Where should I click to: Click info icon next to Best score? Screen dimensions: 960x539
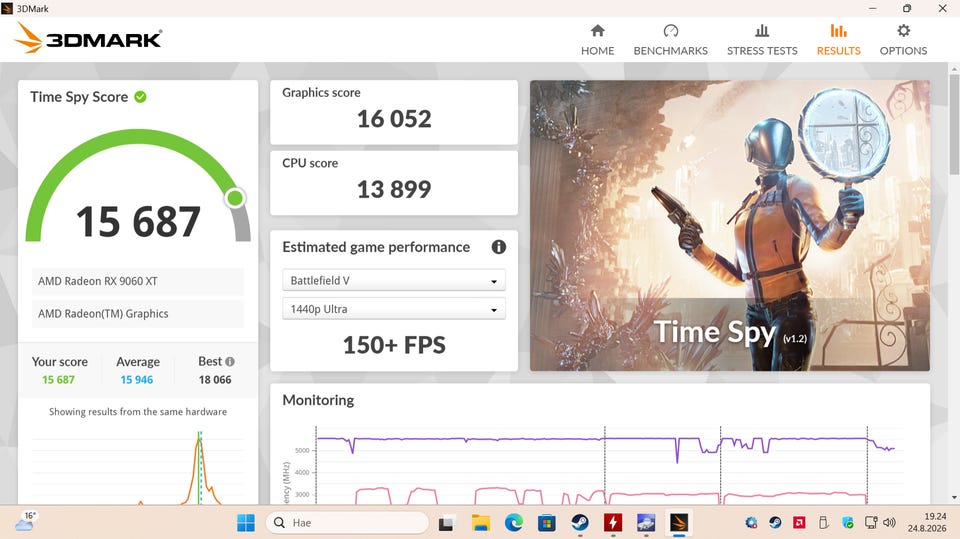(x=230, y=361)
